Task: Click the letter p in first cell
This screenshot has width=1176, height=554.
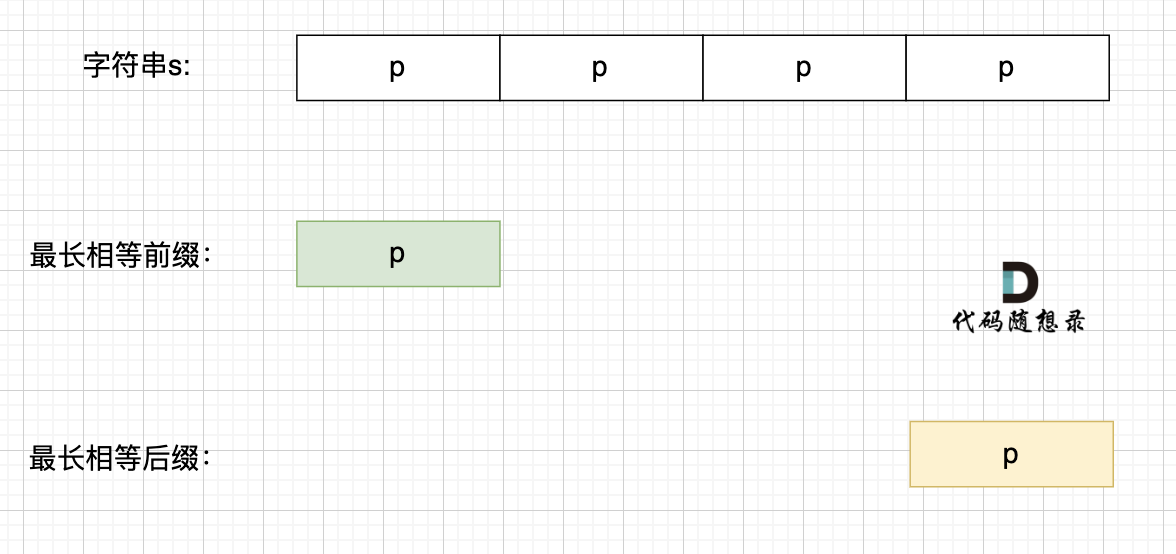Action: point(398,69)
